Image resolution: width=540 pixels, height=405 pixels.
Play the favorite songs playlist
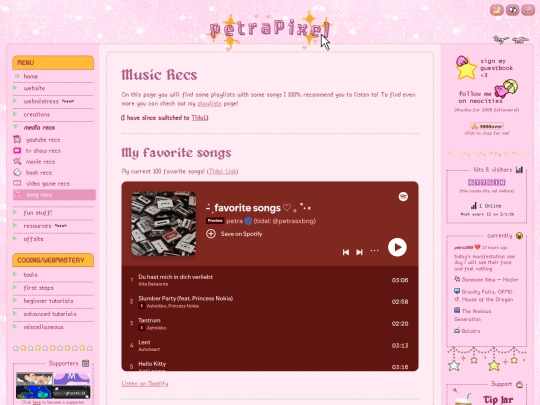coord(397,247)
